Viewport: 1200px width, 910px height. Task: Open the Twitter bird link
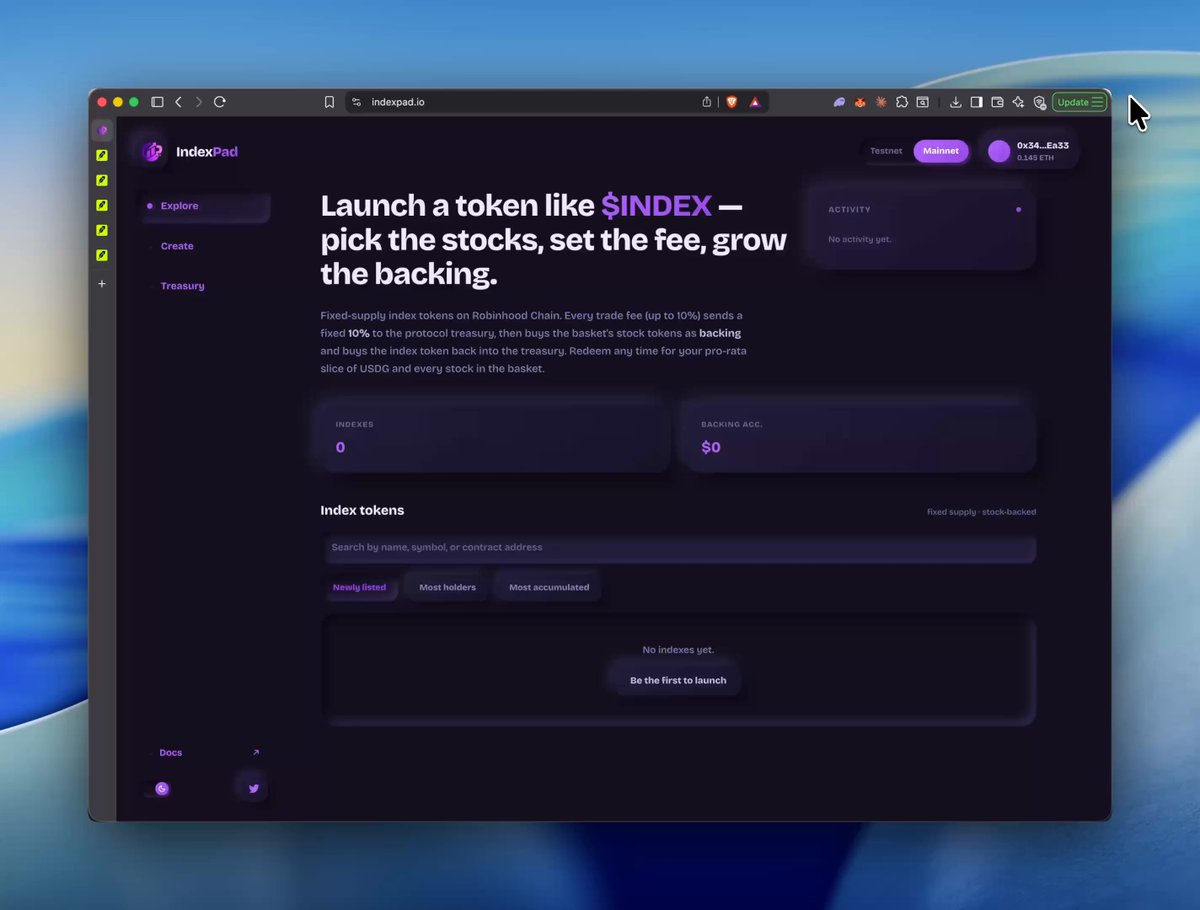point(253,788)
